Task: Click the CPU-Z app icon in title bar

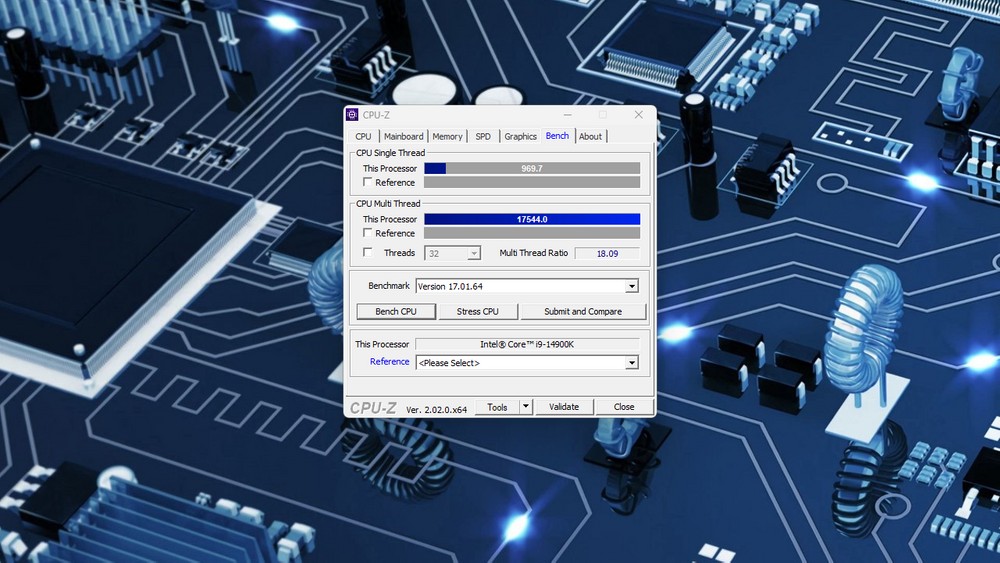Action: [351, 115]
